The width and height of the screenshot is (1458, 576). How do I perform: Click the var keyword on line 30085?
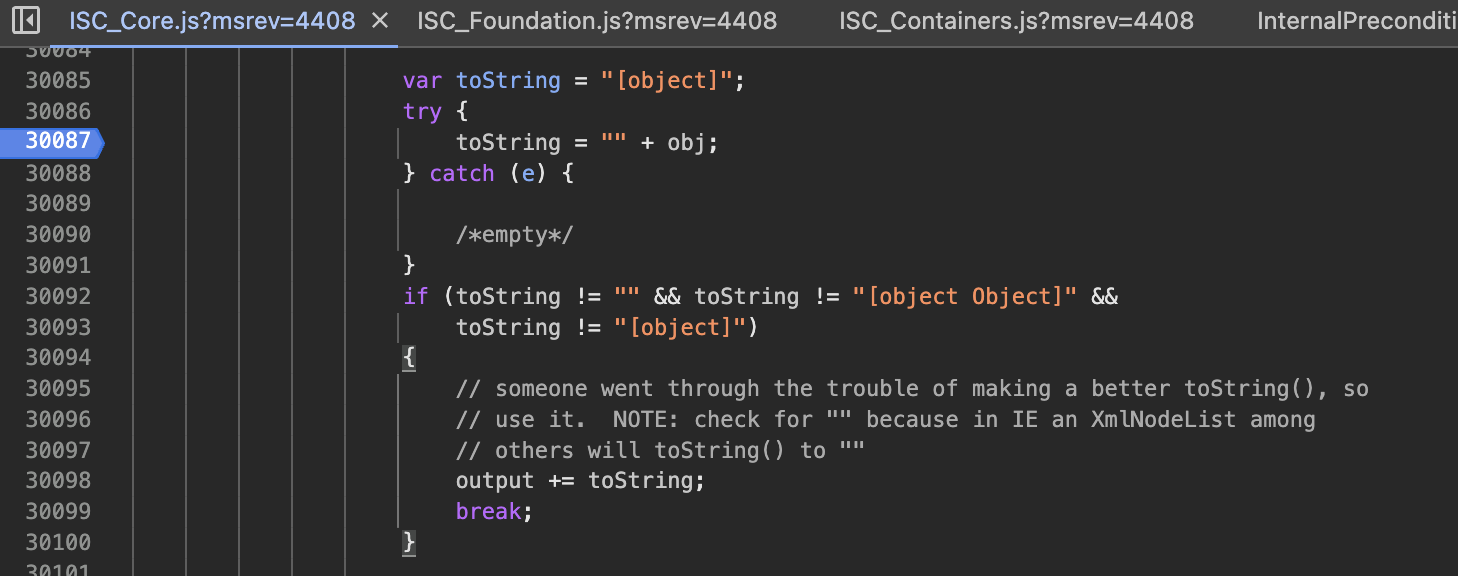422,80
